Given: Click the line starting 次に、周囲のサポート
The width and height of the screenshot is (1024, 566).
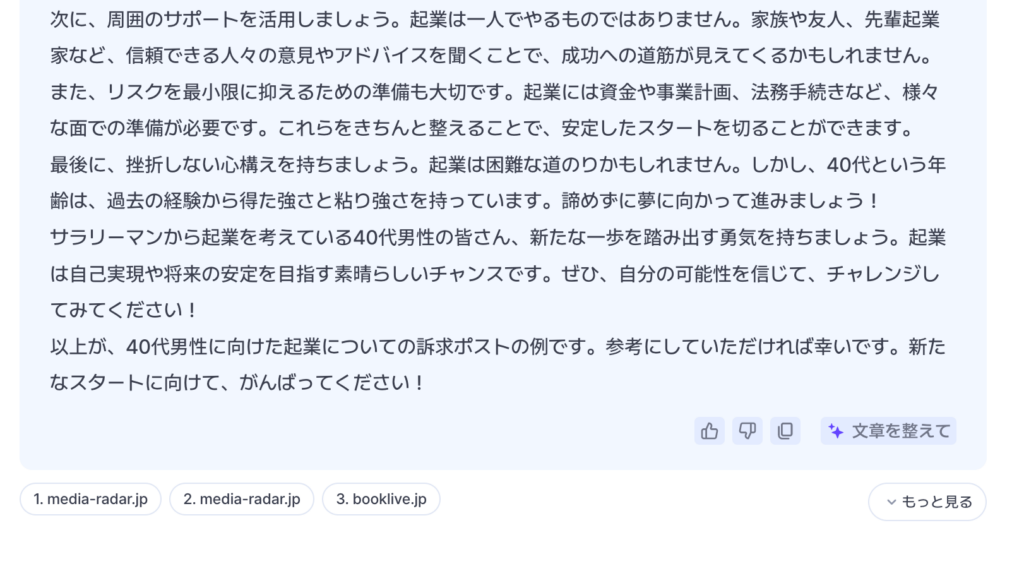Looking at the screenshot, I should pos(495,20).
